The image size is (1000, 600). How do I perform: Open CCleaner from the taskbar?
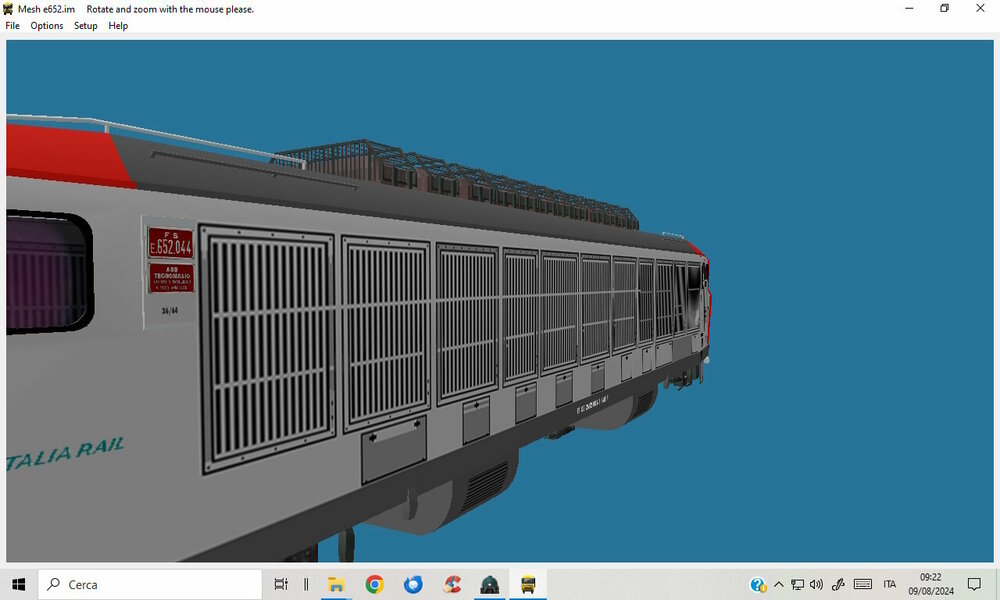coord(452,584)
